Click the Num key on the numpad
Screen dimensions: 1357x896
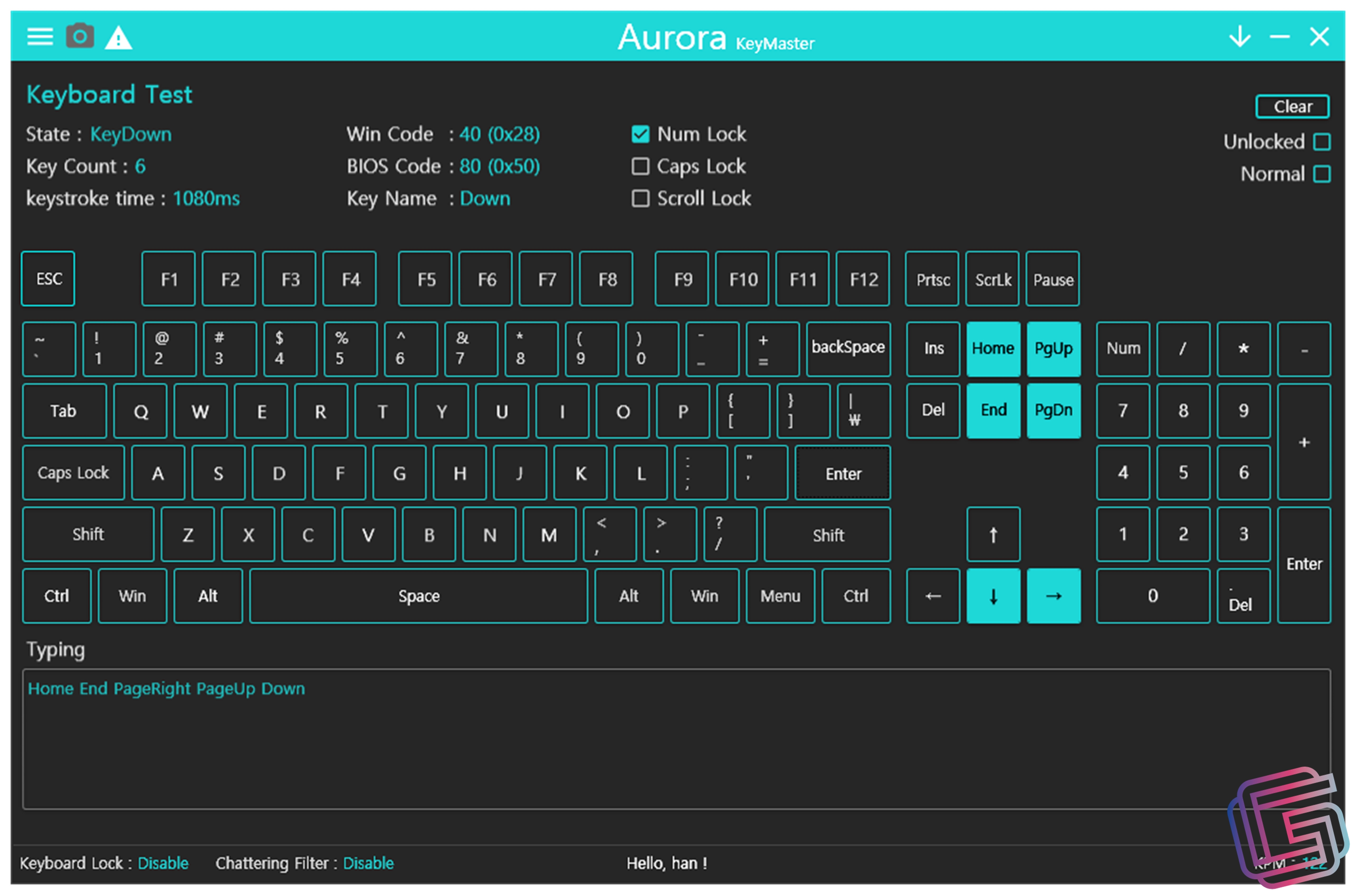click(x=1123, y=349)
